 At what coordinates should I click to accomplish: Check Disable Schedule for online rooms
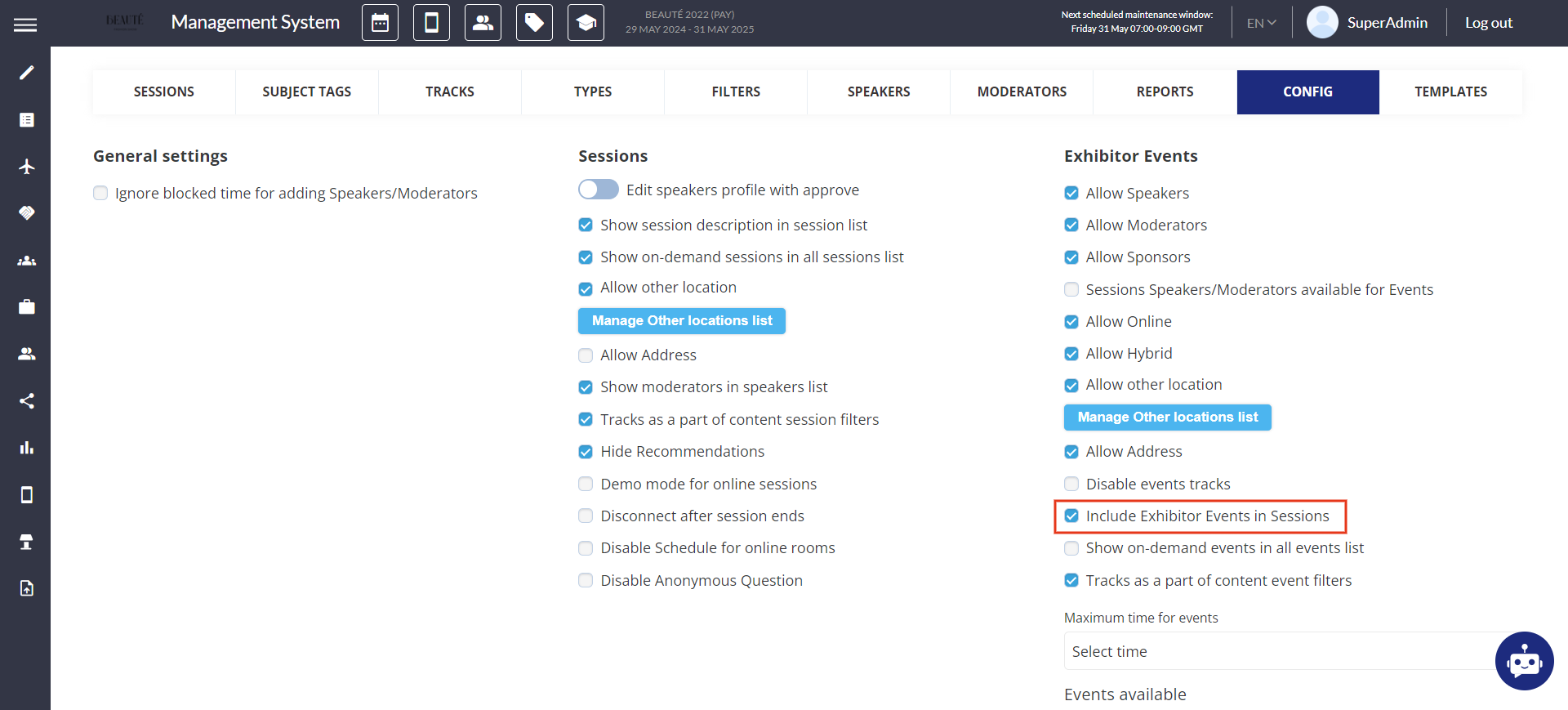(586, 548)
